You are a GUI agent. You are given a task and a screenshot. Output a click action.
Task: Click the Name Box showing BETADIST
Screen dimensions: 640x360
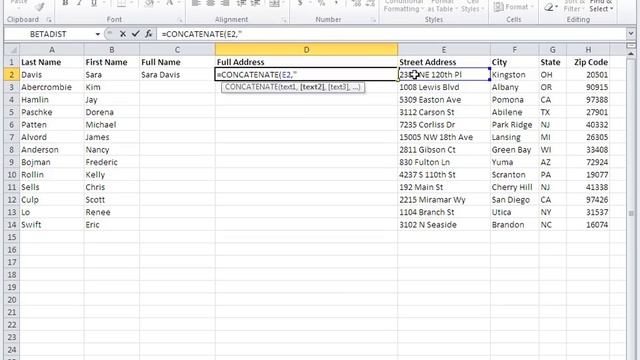(x=48, y=34)
